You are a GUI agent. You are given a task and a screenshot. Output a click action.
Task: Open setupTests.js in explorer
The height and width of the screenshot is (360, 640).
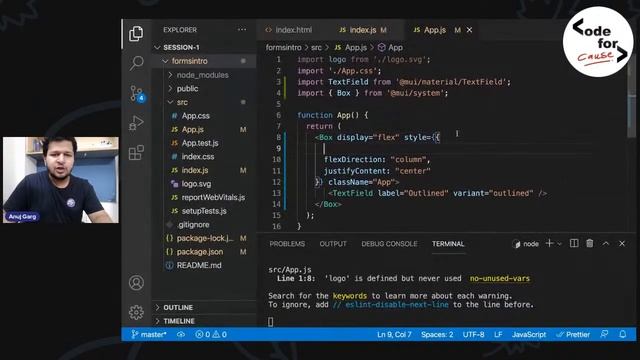point(204,211)
